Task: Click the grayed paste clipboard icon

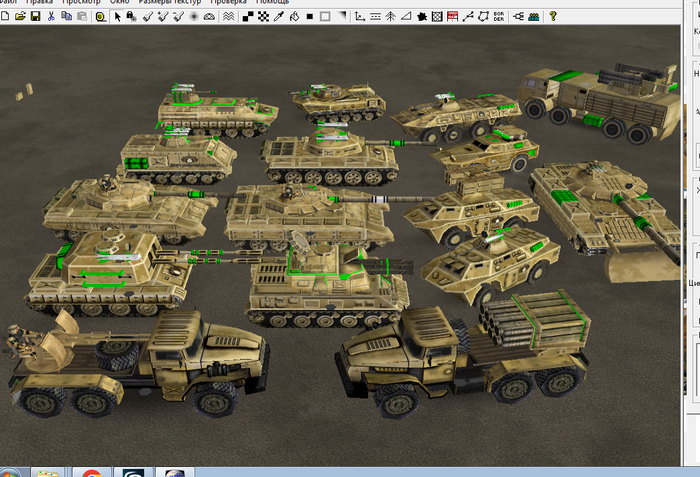Action: (x=82, y=17)
